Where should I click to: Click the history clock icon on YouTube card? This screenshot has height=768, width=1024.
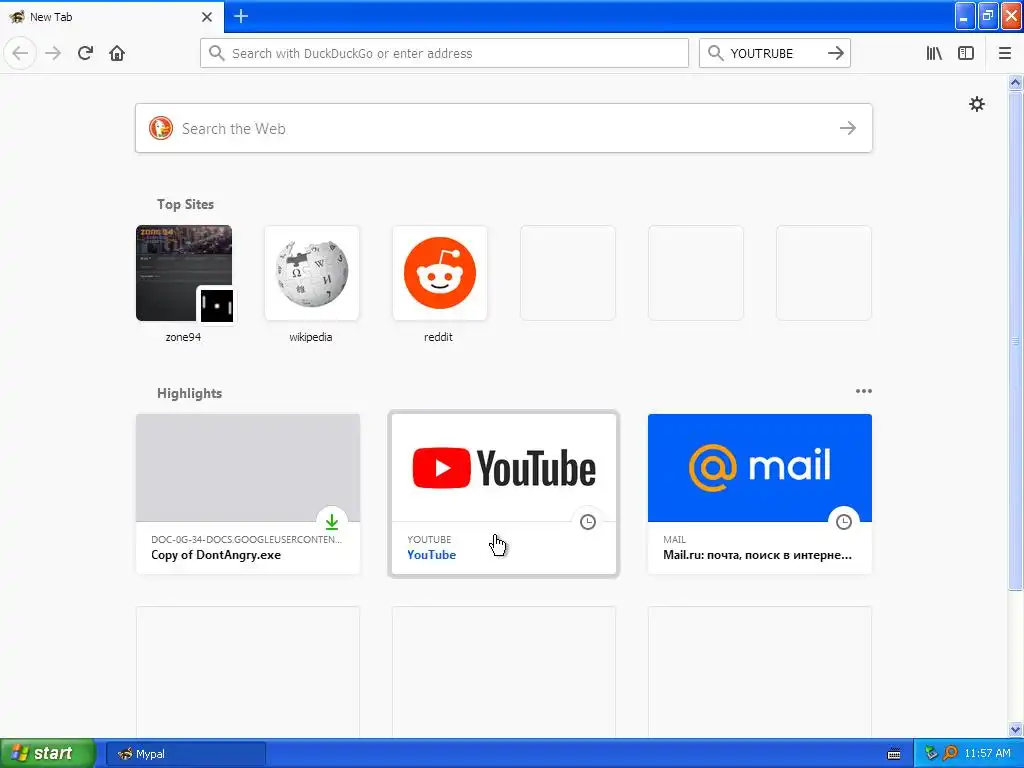click(588, 522)
